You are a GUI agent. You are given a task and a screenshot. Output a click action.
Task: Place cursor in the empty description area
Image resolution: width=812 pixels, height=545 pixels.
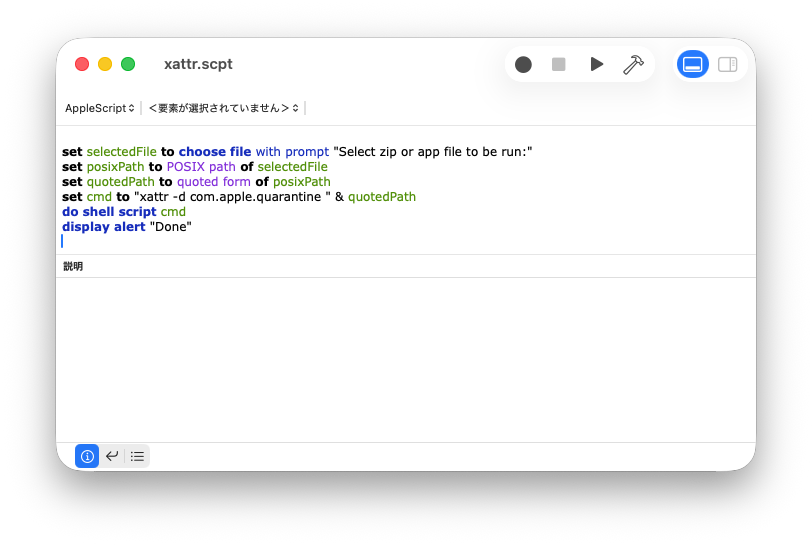(405, 360)
